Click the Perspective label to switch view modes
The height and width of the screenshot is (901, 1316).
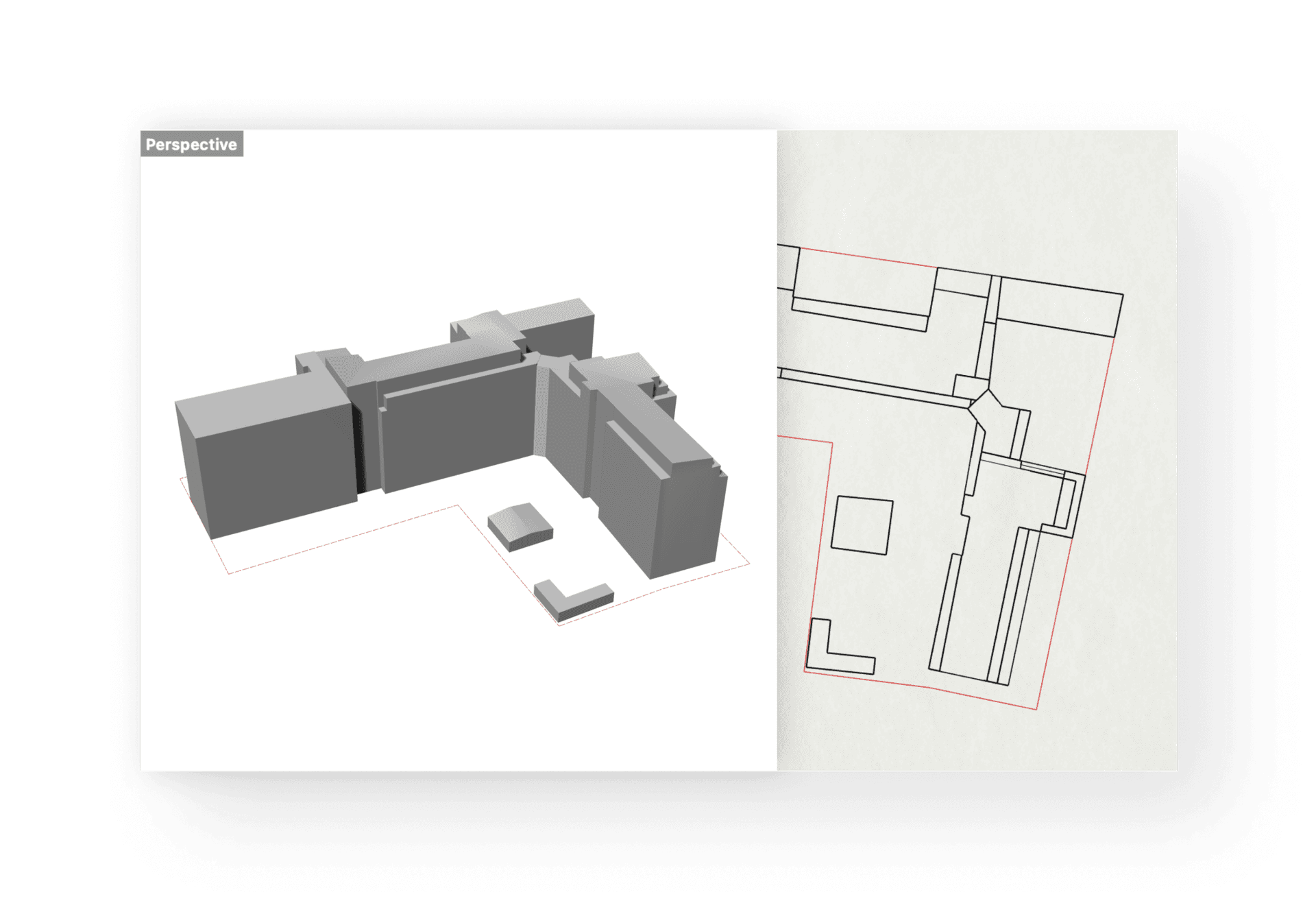tap(192, 145)
